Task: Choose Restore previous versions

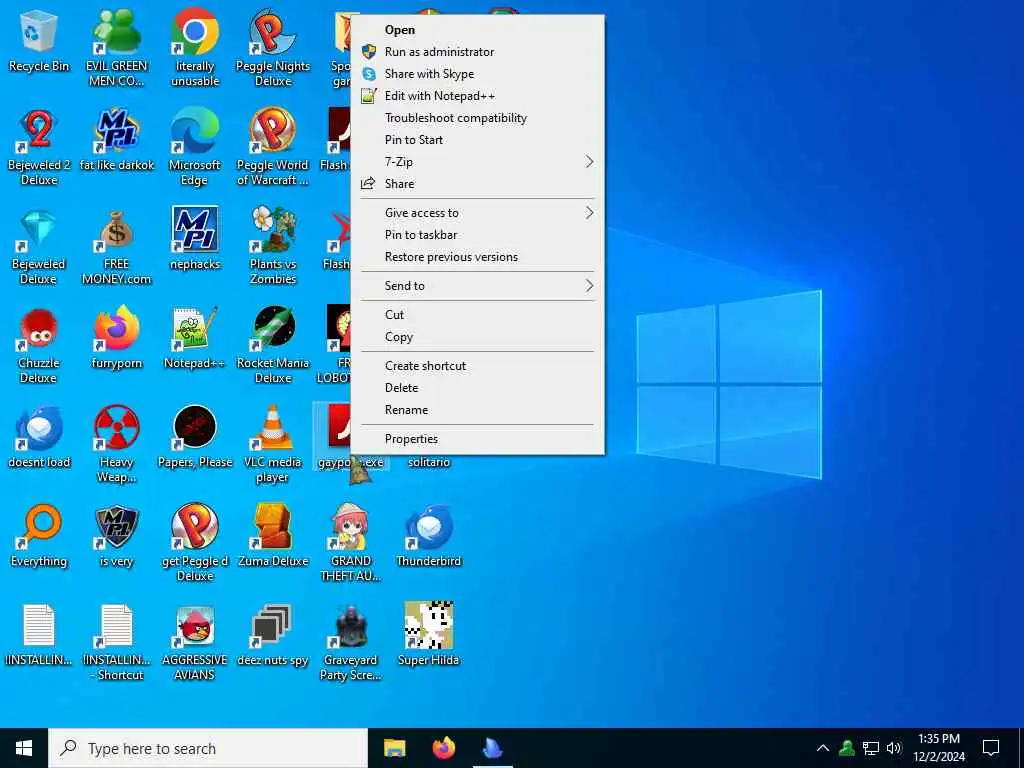Action: point(477,257)
